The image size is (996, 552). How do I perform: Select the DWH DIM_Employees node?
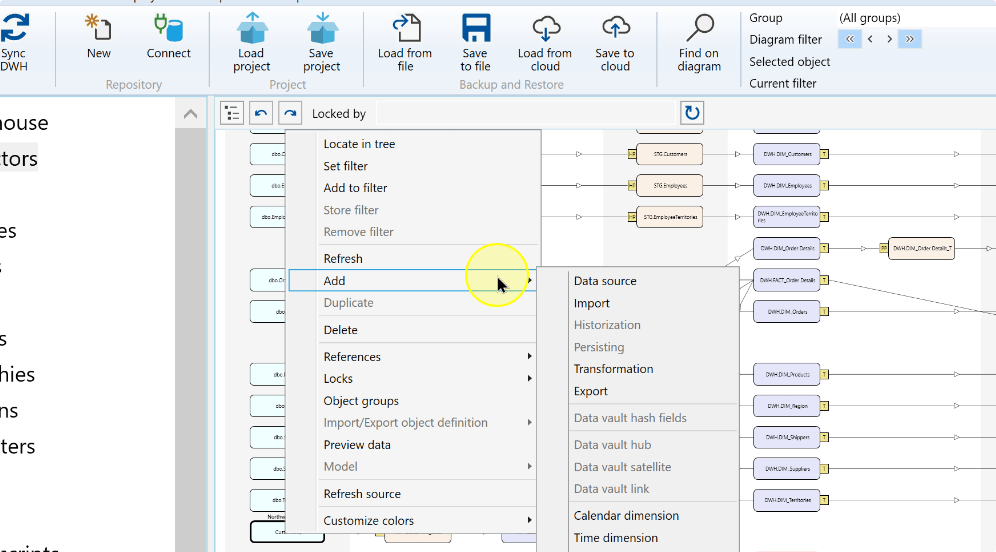pos(786,185)
